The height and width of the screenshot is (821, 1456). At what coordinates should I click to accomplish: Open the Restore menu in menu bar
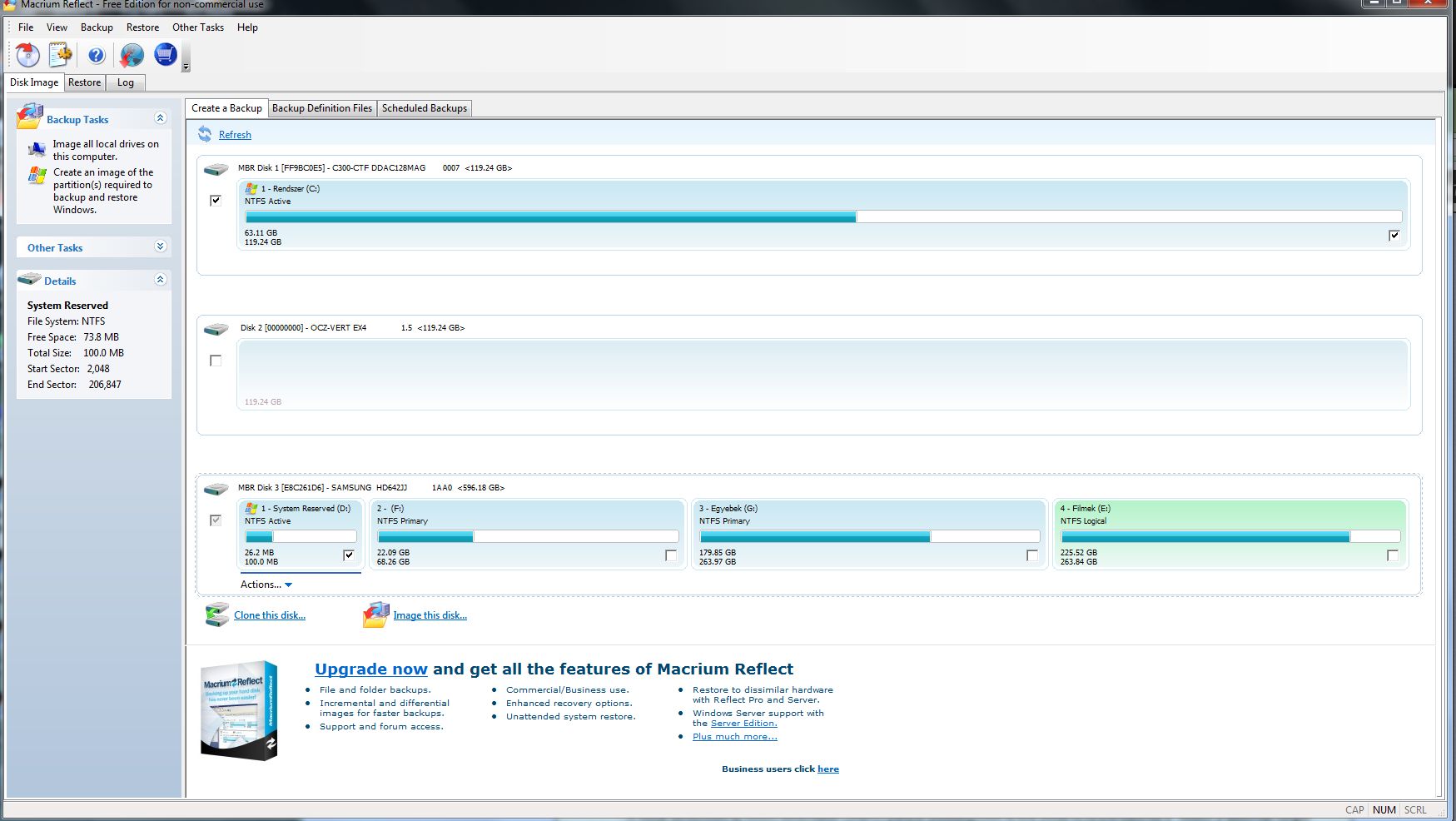142,27
